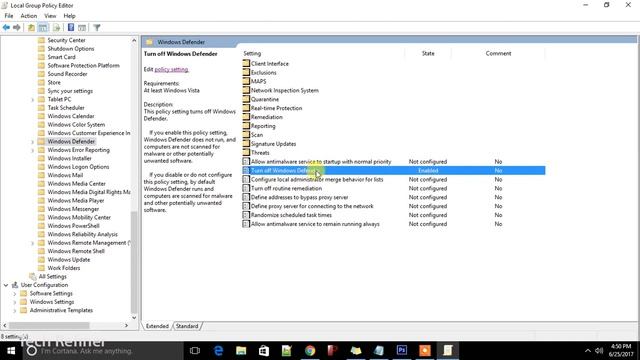Switch to the Standard tab

(187, 326)
